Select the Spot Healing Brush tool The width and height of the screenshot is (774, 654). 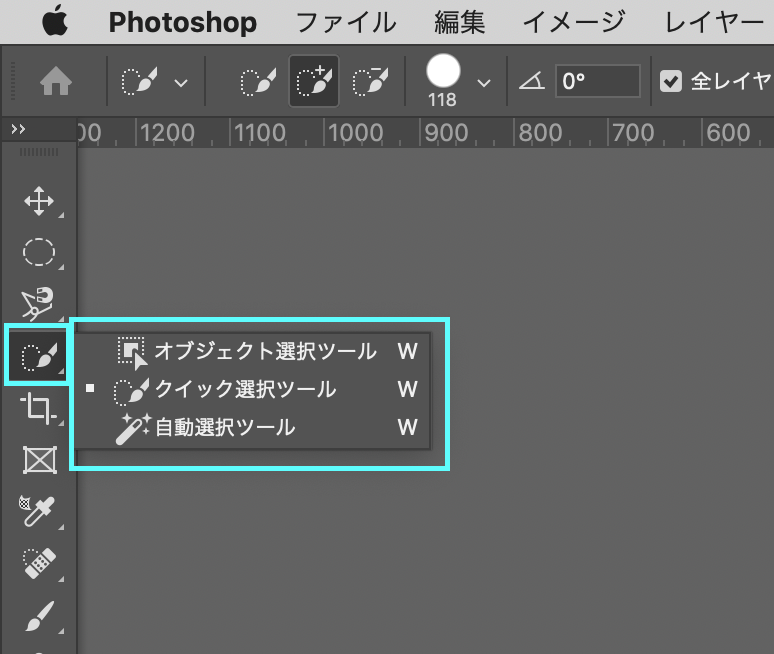click(39, 564)
